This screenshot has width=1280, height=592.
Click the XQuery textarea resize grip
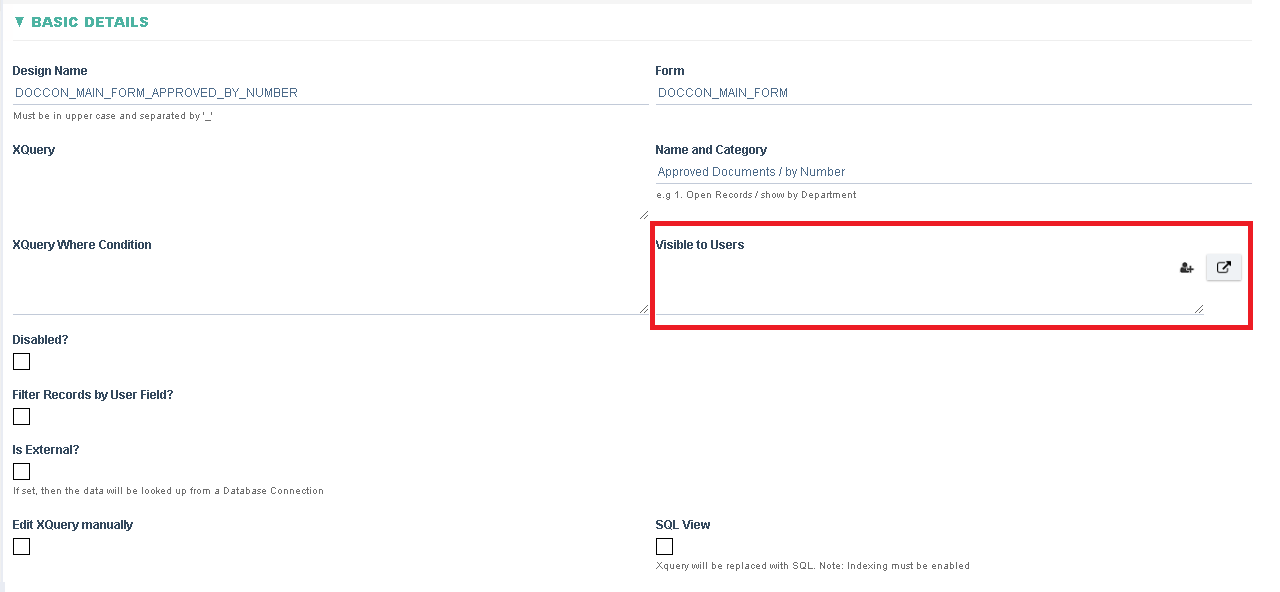[643, 214]
